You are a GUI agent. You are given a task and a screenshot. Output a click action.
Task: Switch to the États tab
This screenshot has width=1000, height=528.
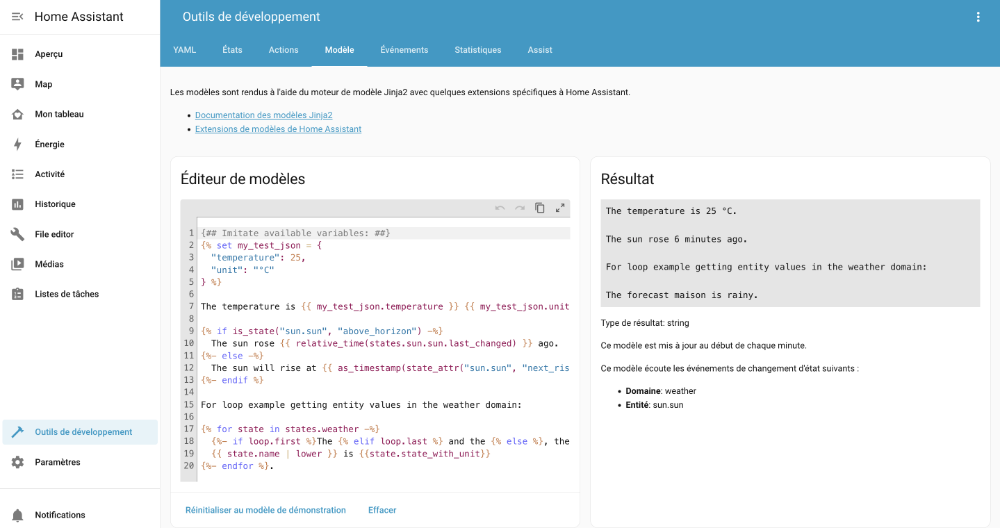[x=232, y=50]
